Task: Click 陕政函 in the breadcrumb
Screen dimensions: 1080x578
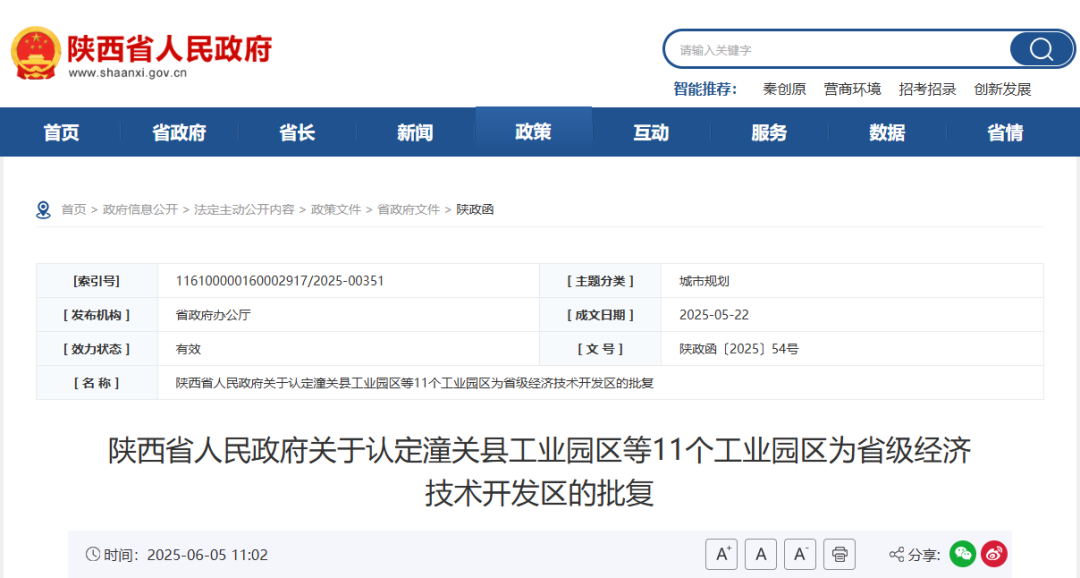Action: [475, 209]
